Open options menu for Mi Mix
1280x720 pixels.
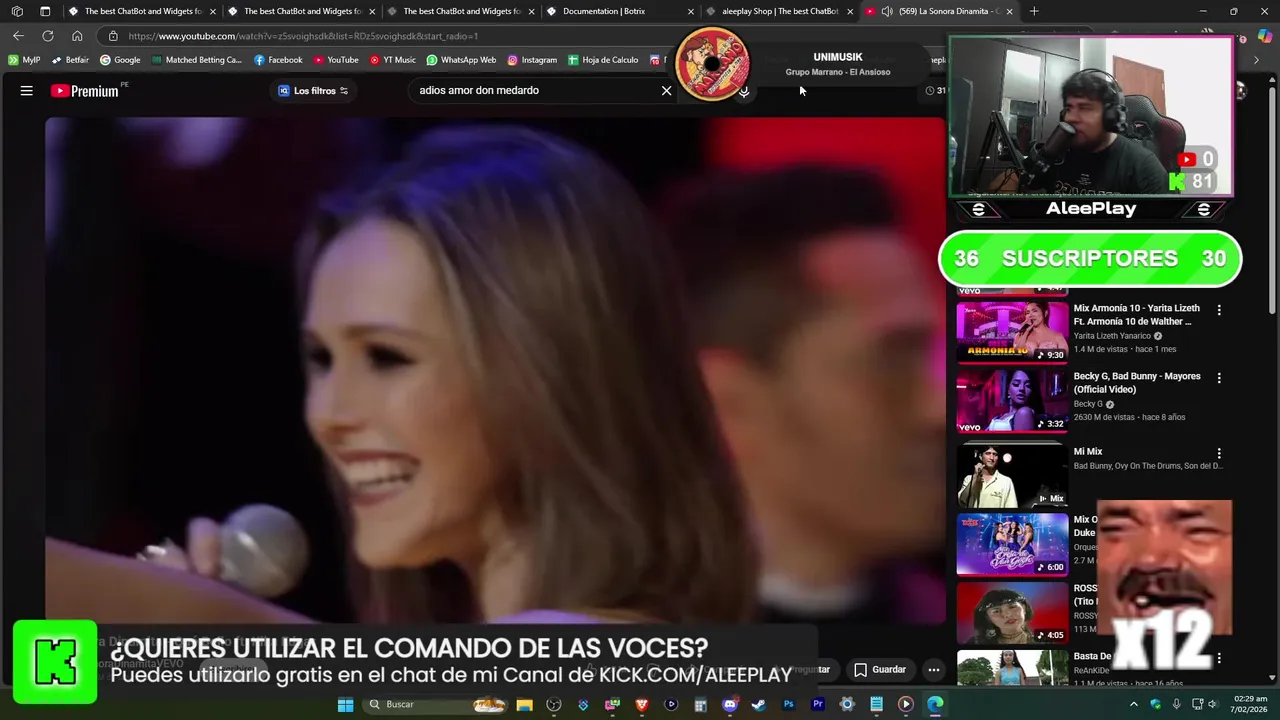1219,453
